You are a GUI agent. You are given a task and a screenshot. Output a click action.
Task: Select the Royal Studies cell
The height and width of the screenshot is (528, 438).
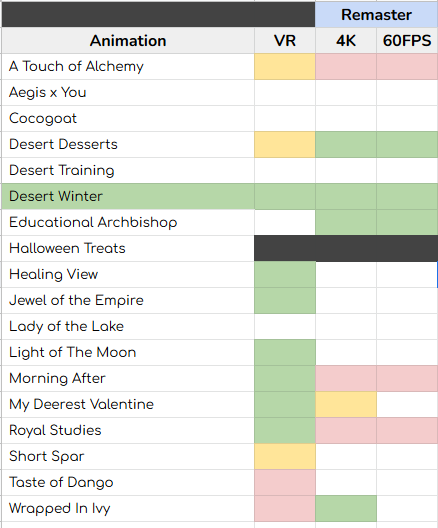[x=128, y=430]
